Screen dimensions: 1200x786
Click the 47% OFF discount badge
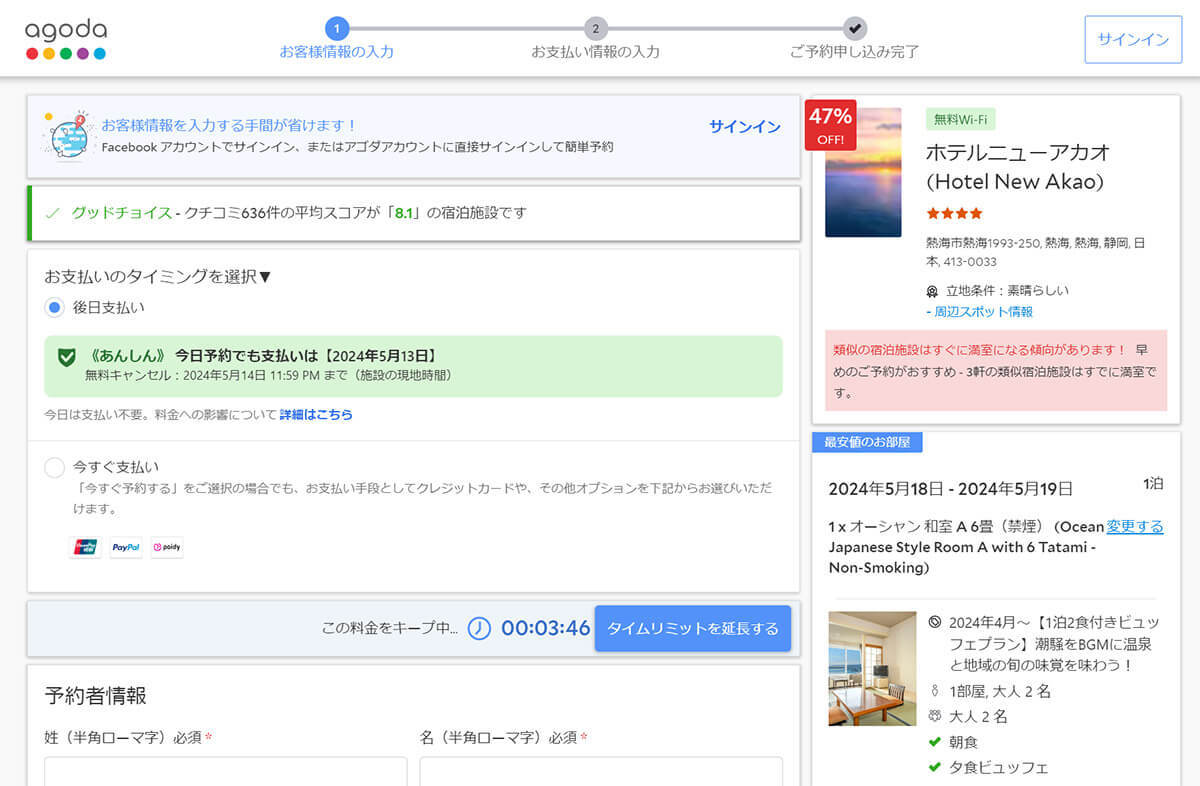pos(830,125)
